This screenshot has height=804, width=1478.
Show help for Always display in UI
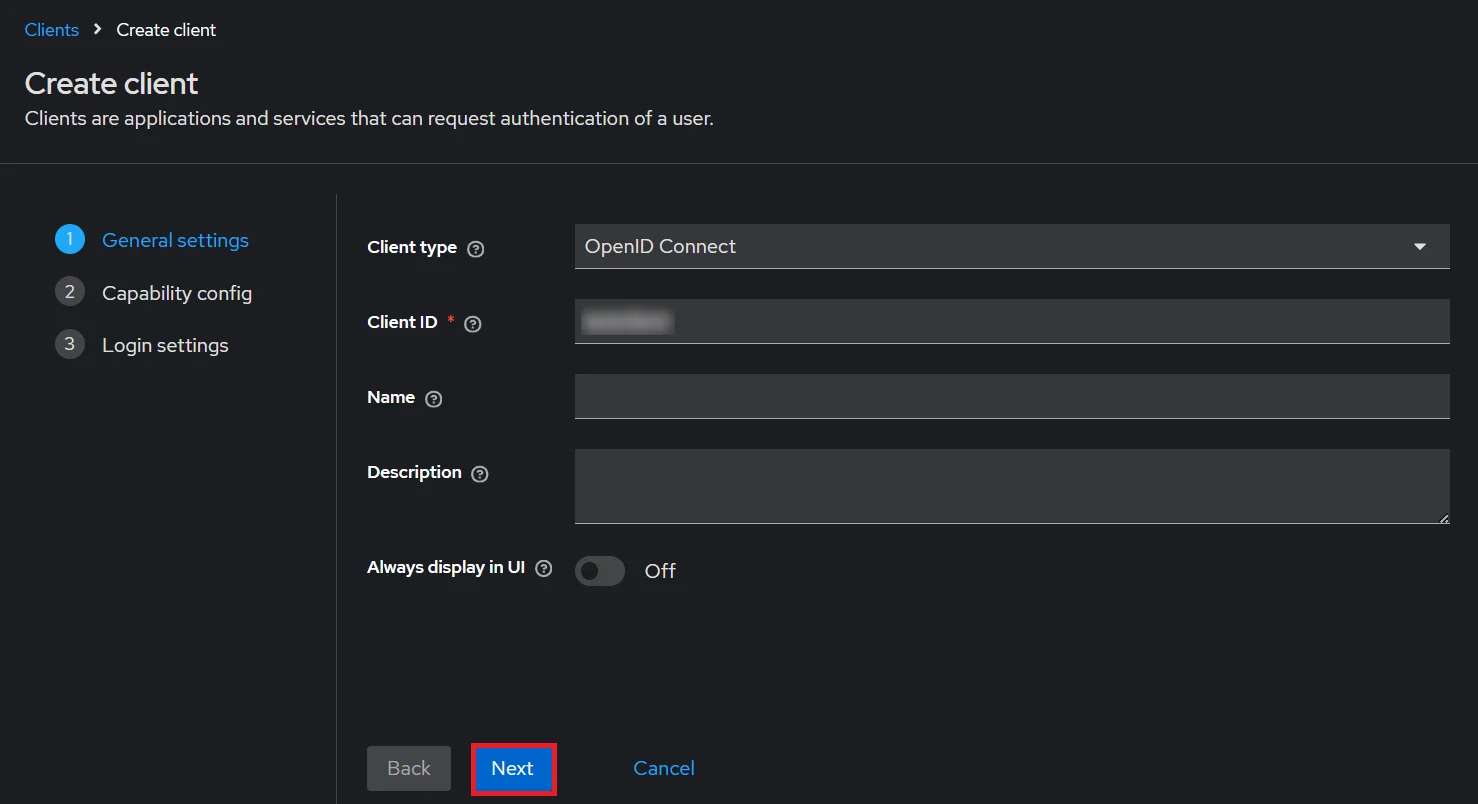pyautogui.click(x=544, y=569)
